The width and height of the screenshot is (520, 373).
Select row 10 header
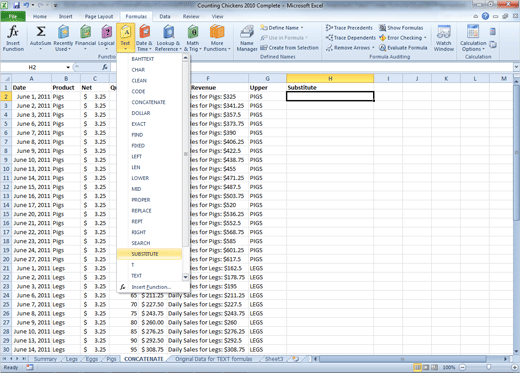(x=6, y=169)
